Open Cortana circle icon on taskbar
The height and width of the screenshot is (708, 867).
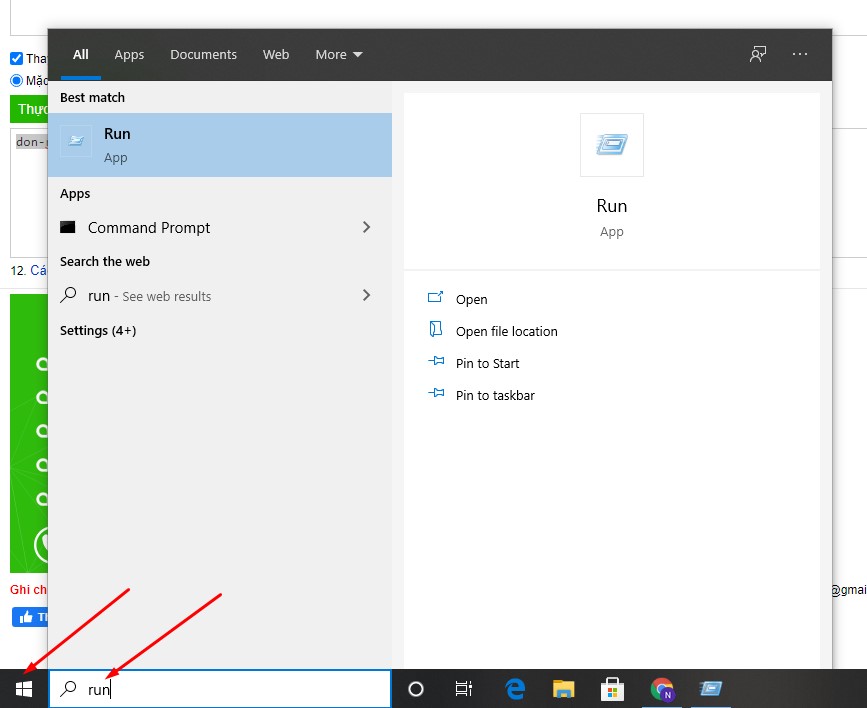coord(416,689)
